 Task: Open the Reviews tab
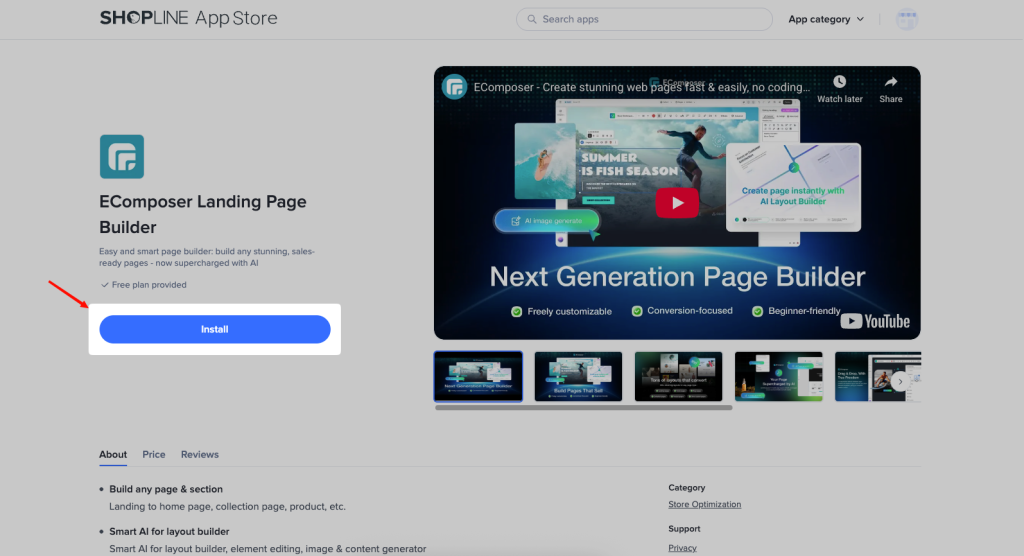click(199, 454)
